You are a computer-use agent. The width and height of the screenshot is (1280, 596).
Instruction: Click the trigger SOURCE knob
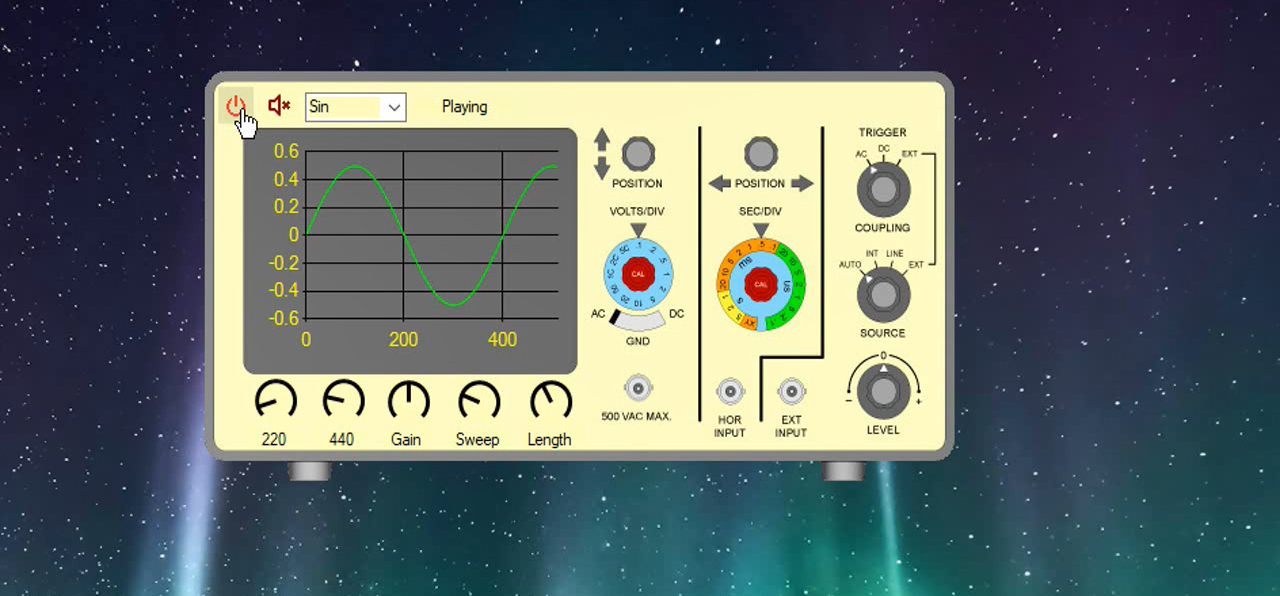coord(882,294)
